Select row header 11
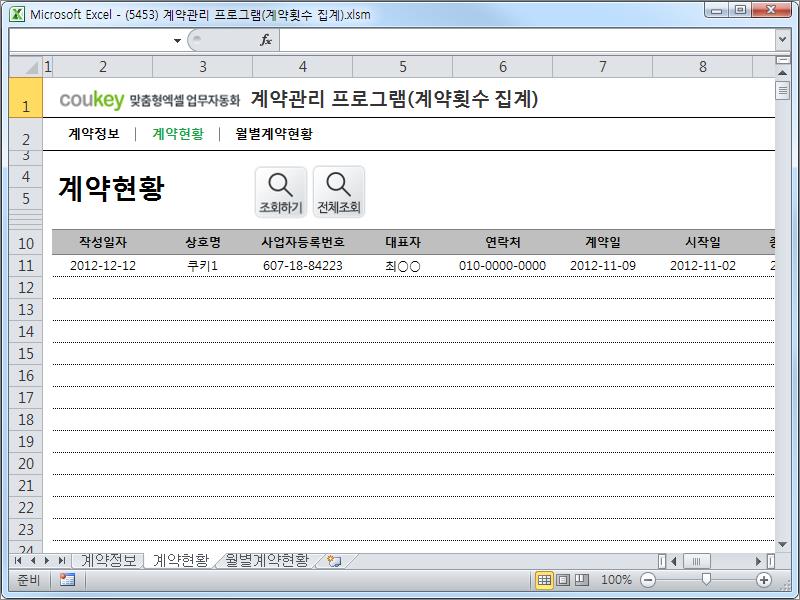This screenshot has height=600, width=800. 26,266
